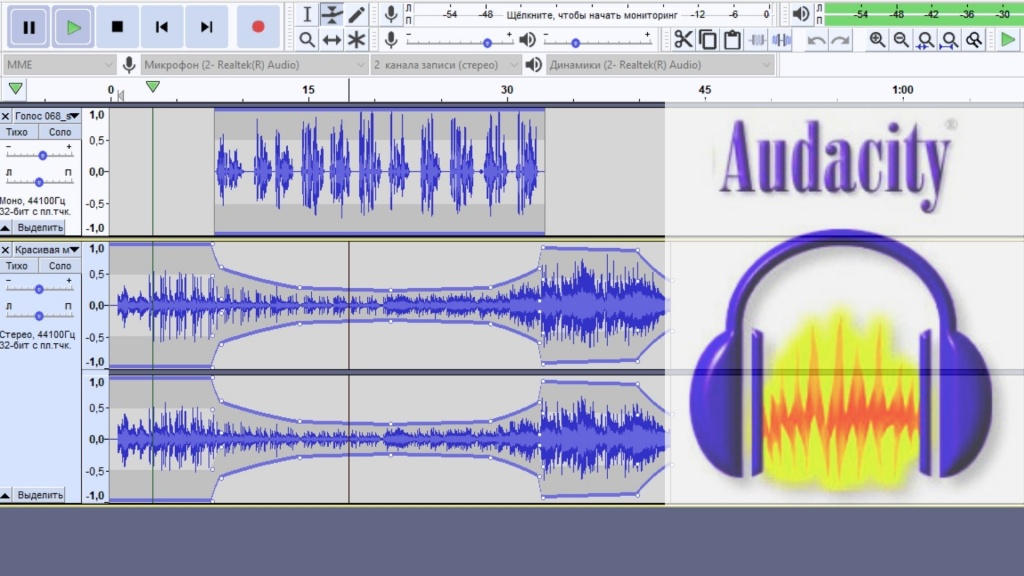Screen dimensions: 1024x576
Task: Collapse the Красивая м track
Action: 5,495
